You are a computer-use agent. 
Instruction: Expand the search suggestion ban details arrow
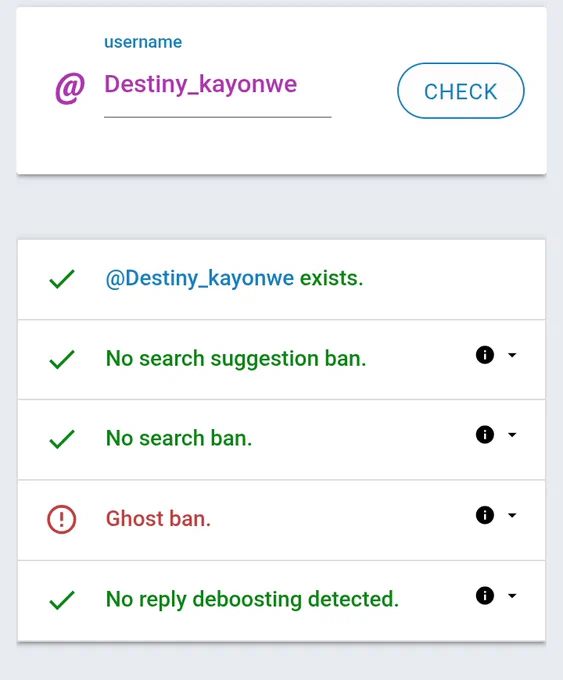512,355
